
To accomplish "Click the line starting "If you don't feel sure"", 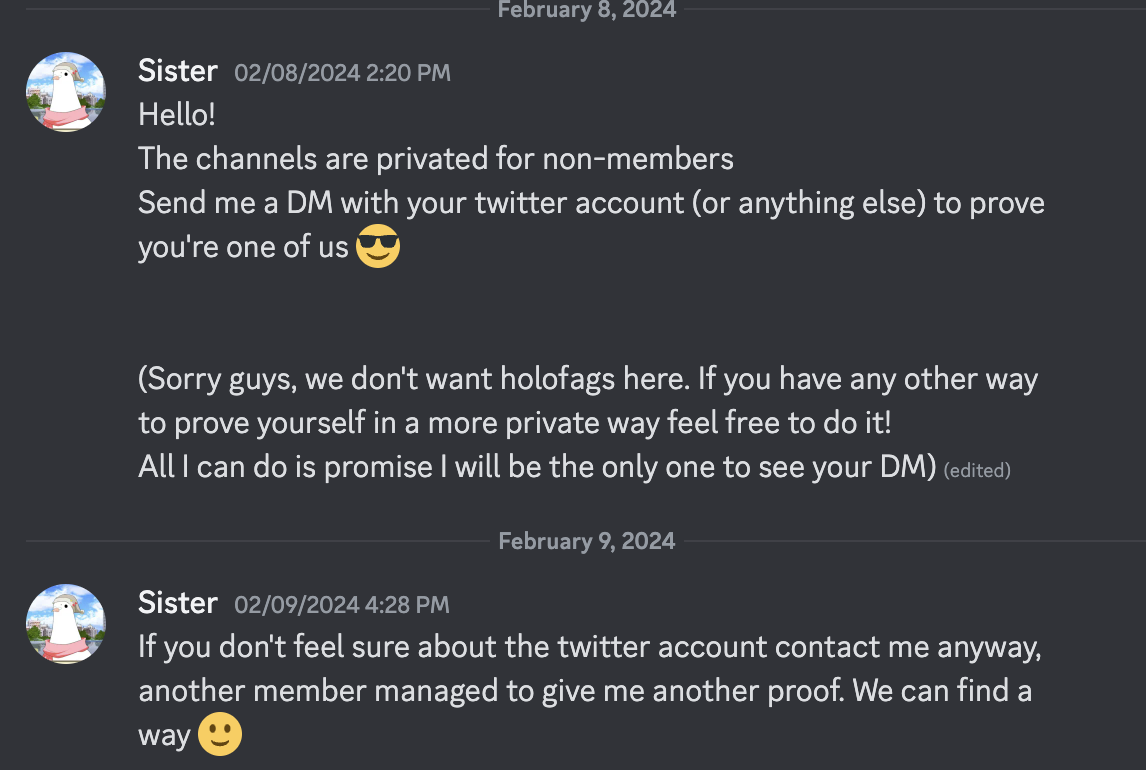I will click(590, 647).
